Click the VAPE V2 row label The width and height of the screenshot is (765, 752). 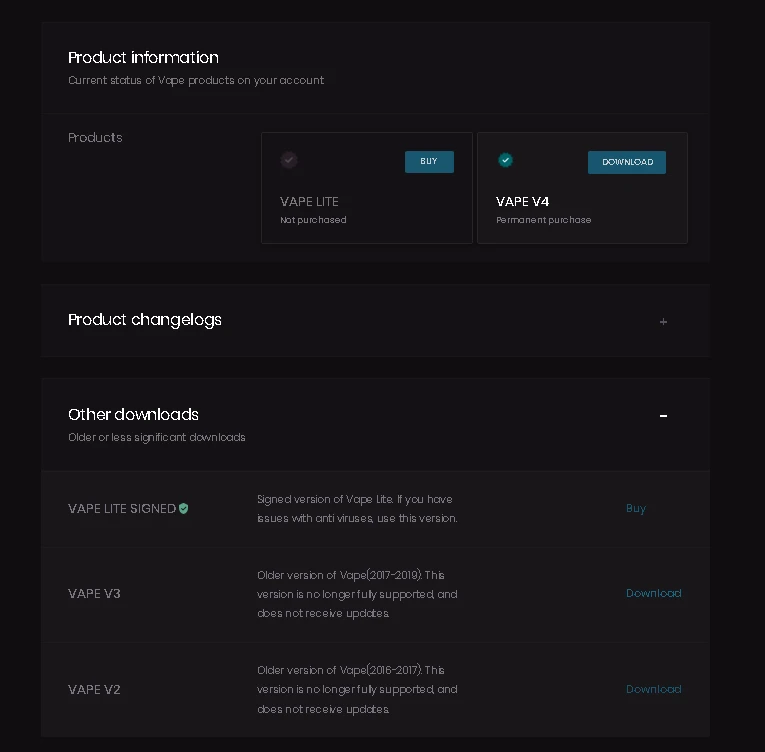point(94,690)
